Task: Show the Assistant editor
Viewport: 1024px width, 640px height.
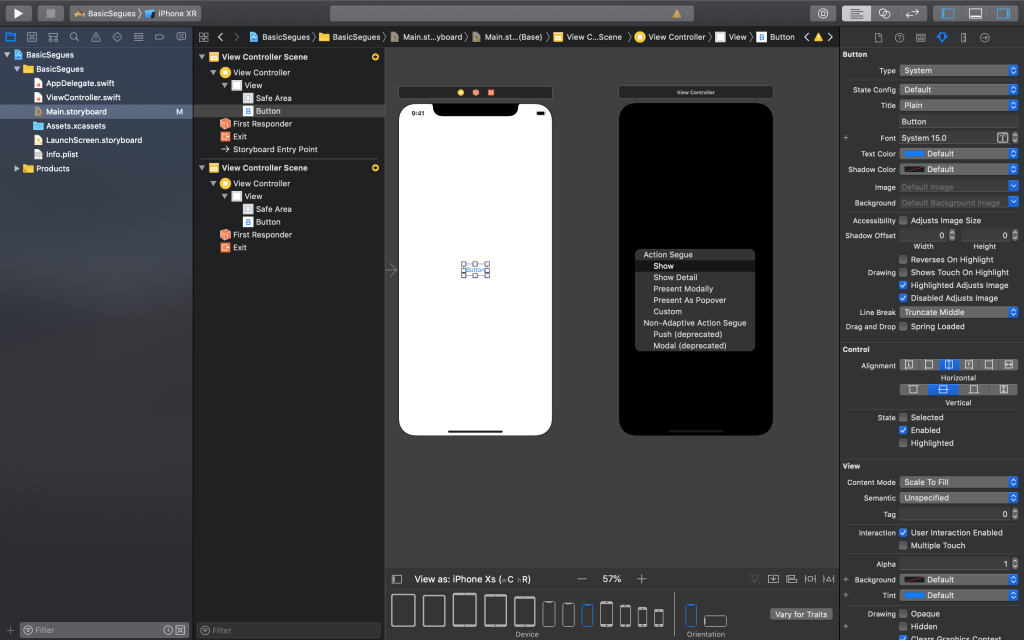Action: tap(884, 13)
